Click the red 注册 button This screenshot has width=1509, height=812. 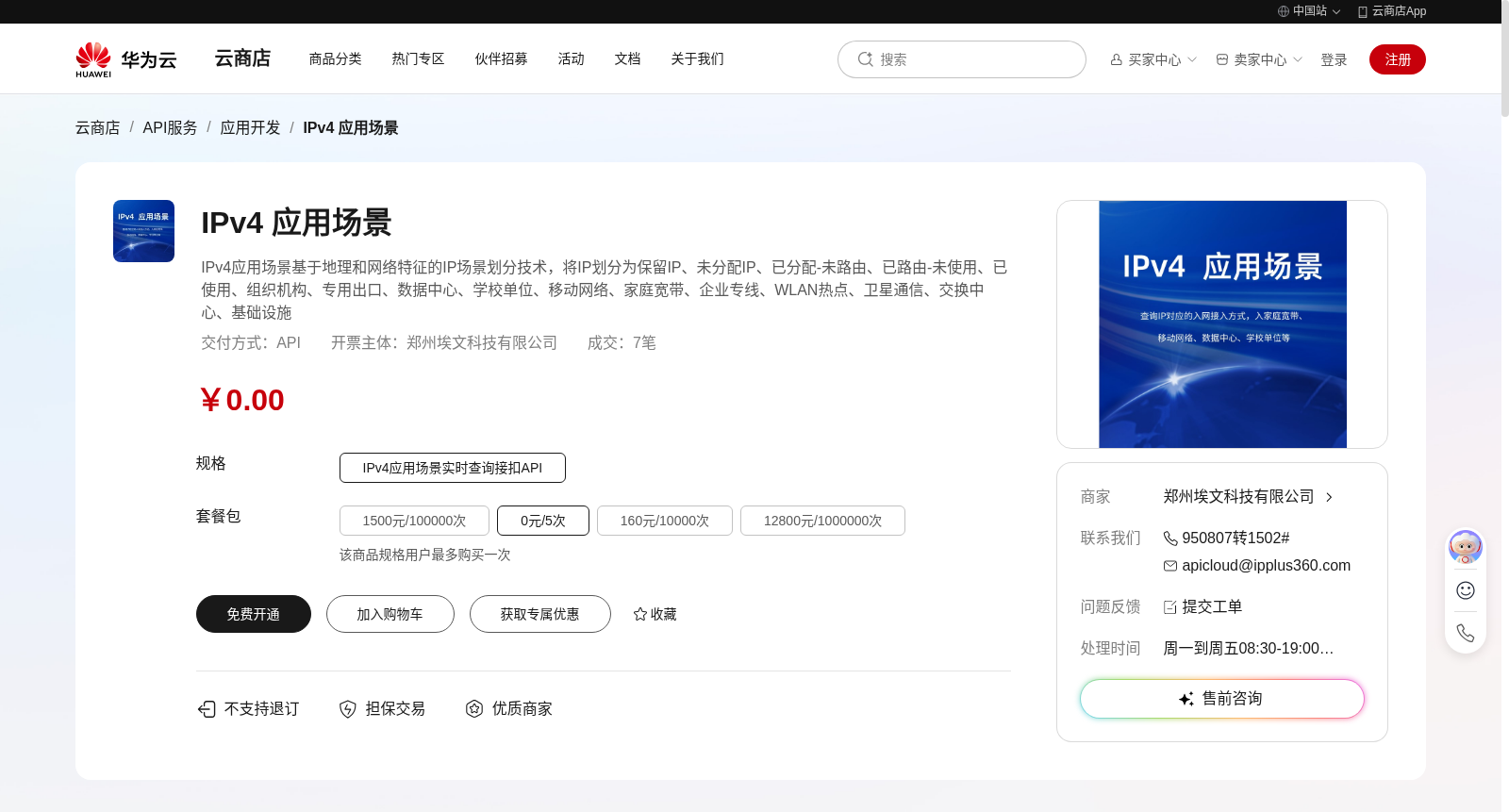(x=1398, y=59)
